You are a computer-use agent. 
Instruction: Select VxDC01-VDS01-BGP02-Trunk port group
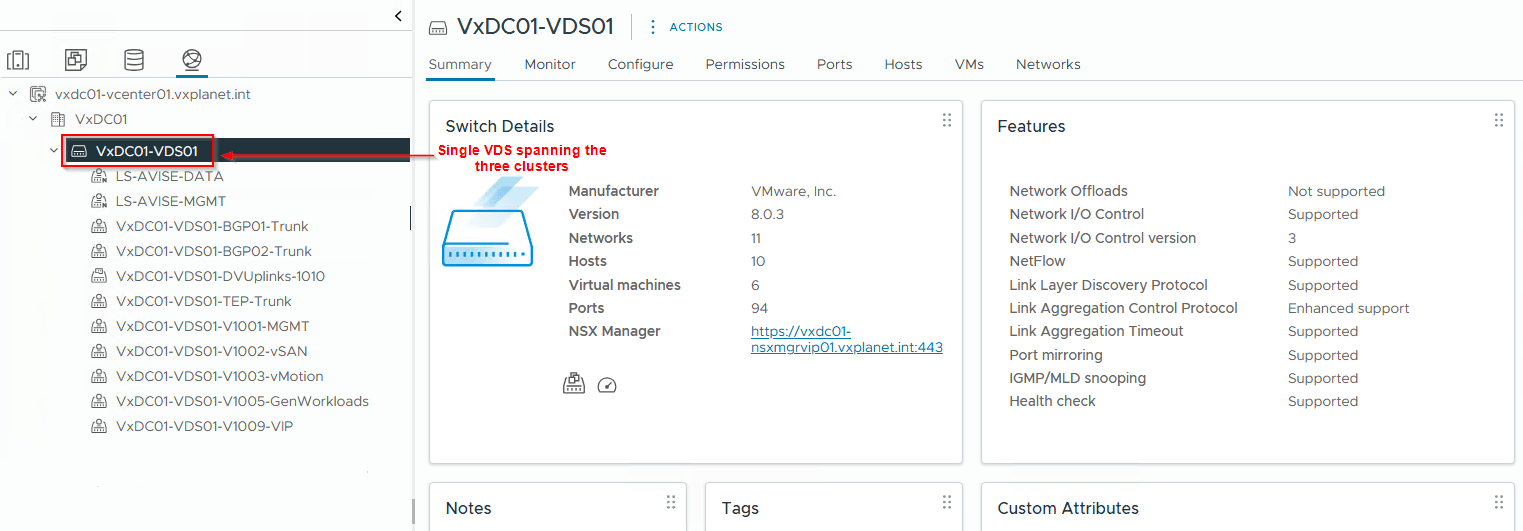click(x=214, y=251)
